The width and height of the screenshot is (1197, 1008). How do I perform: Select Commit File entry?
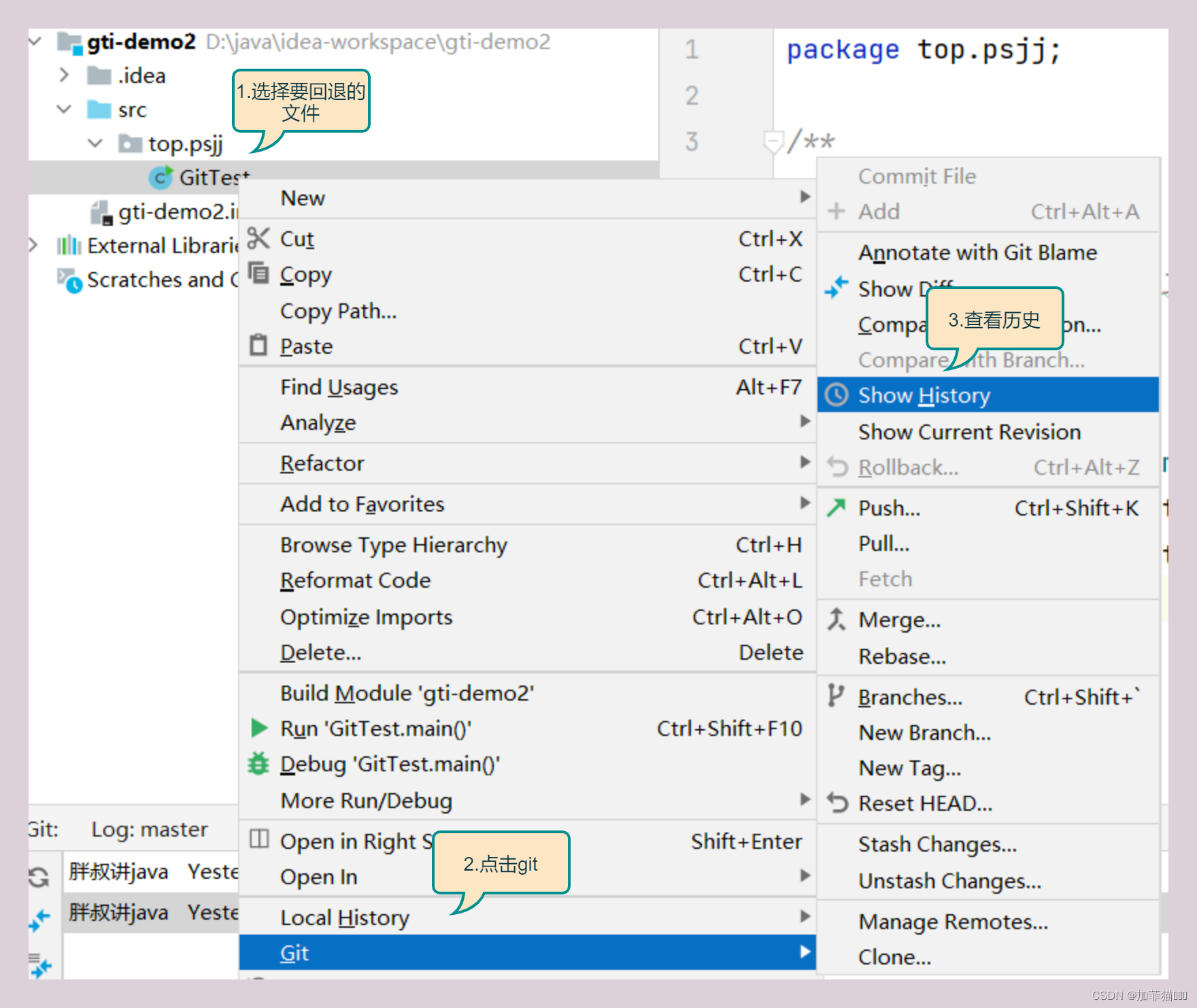(988, 176)
